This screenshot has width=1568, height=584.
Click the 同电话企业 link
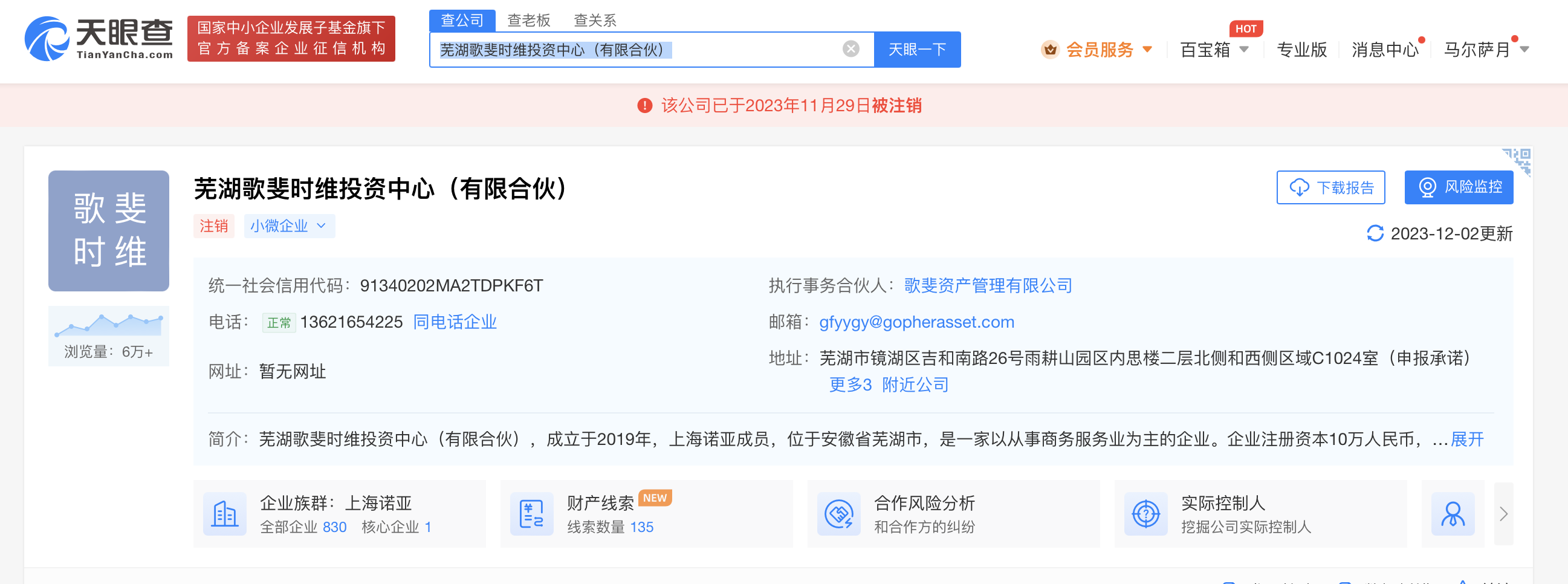(x=455, y=322)
